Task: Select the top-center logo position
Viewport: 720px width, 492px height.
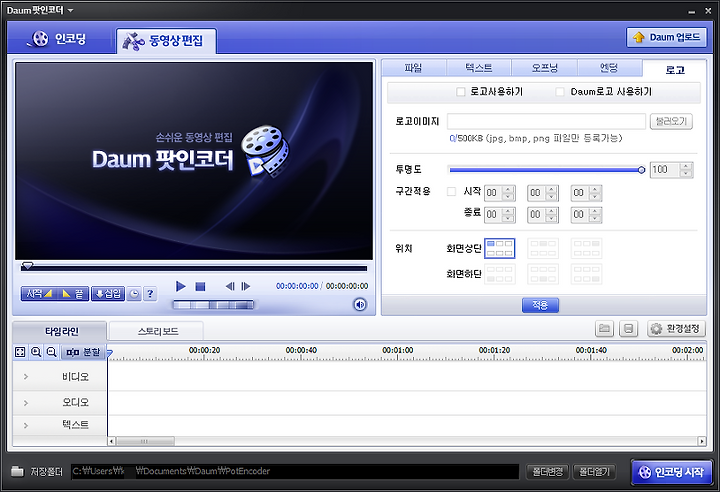Action: point(543,248)
